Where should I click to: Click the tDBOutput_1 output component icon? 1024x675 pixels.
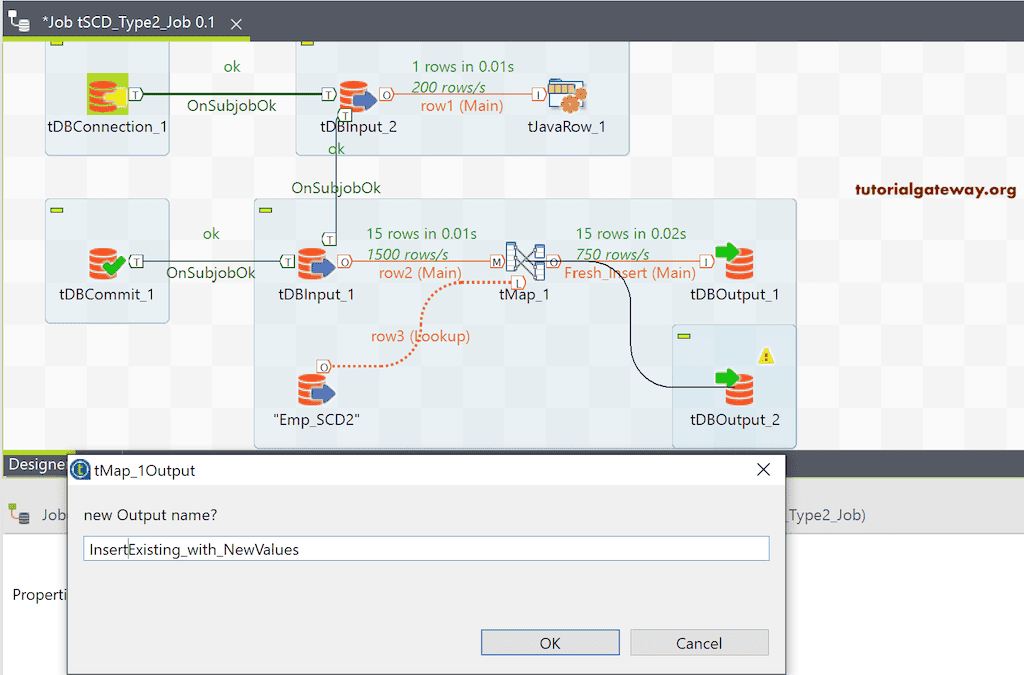click(x=735, y=261)
